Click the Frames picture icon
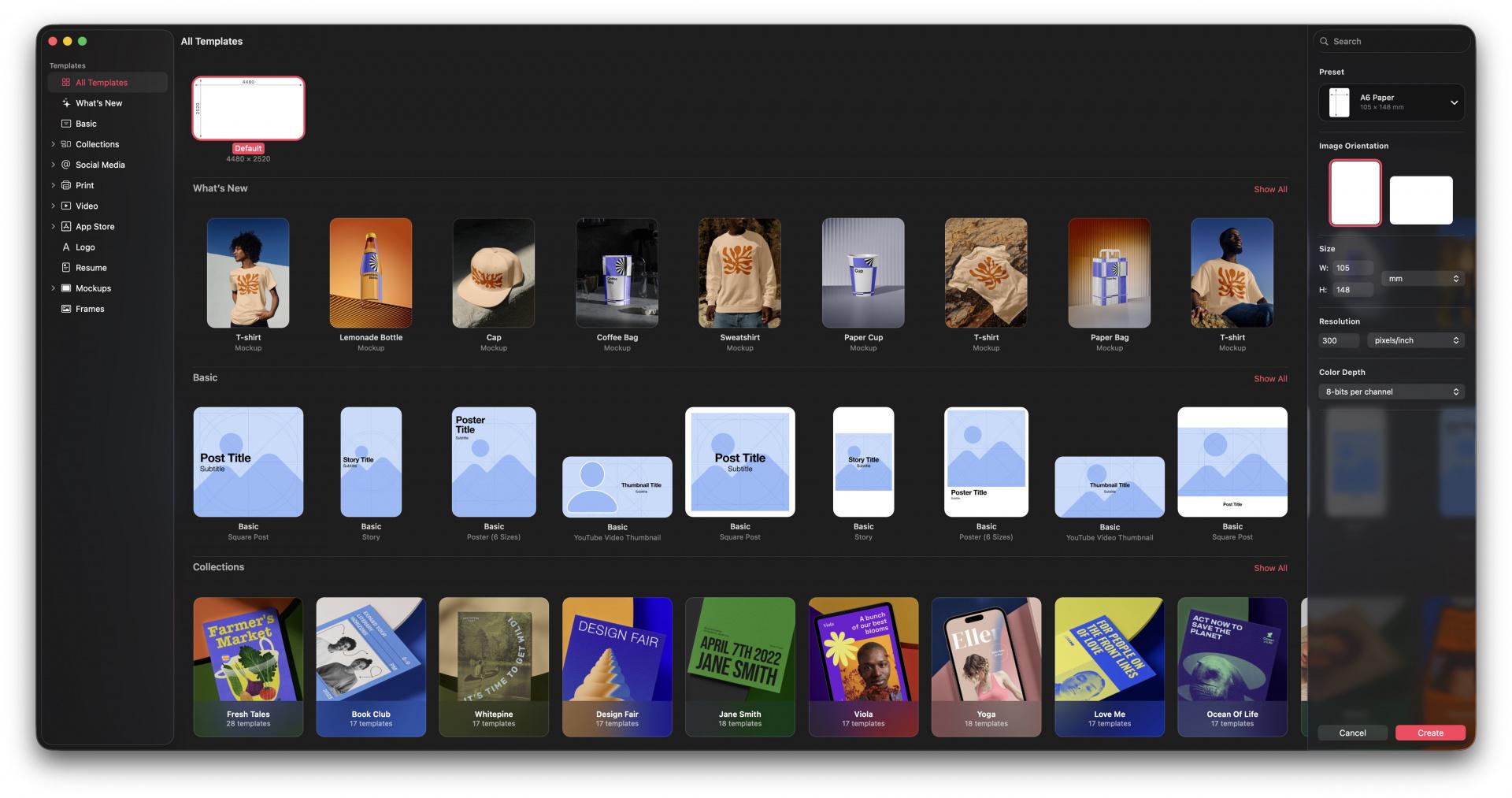1512x798 pixels. tap(66, 309)
